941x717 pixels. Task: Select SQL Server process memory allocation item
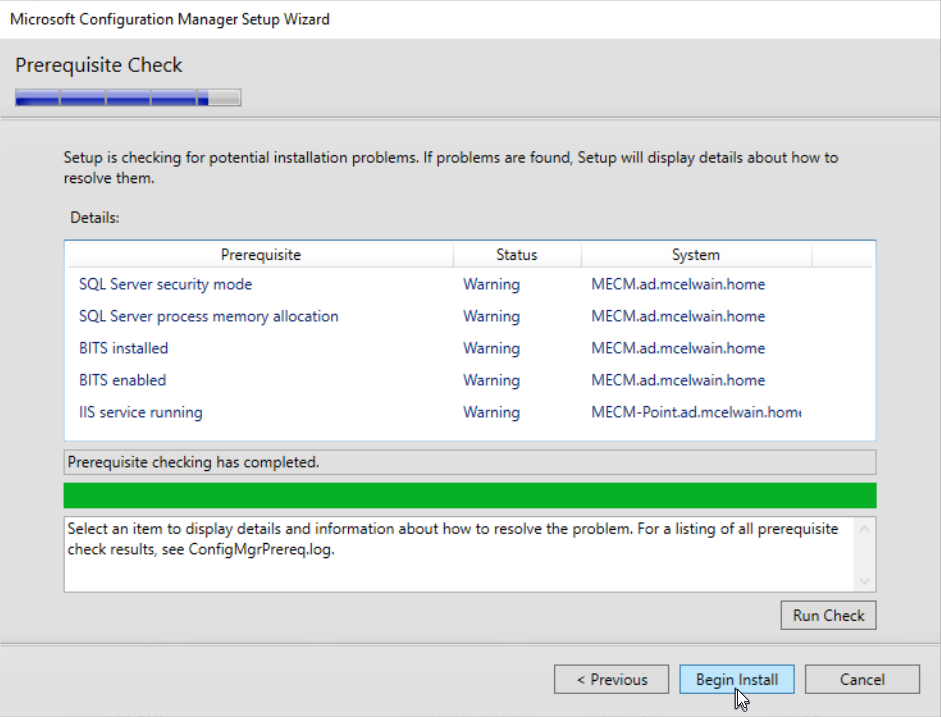click(x=208, y=316)
